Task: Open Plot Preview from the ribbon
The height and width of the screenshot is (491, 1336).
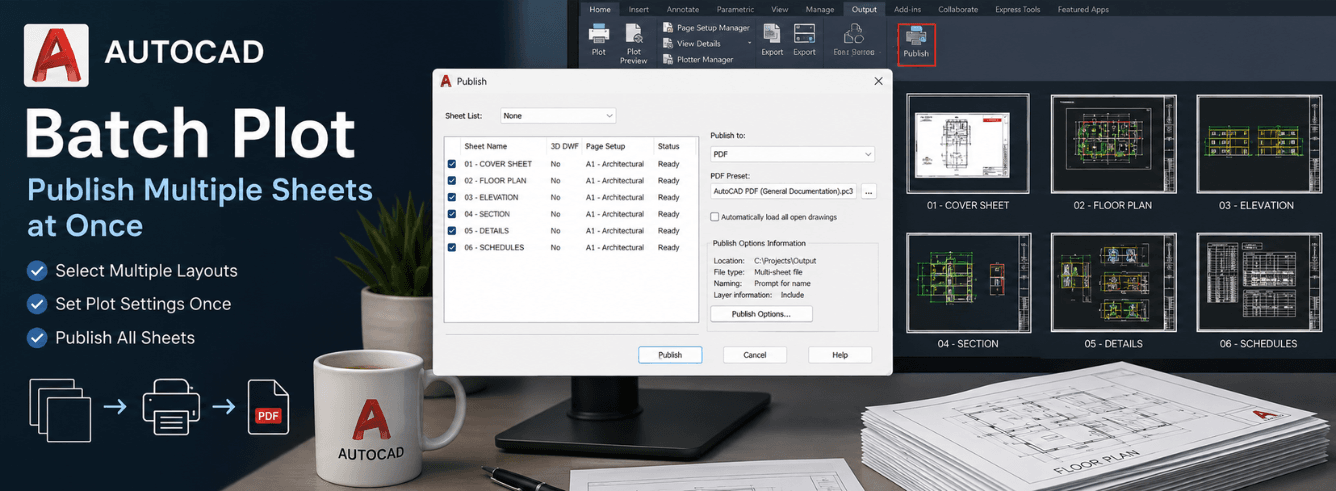Action: tap(634, 43)
